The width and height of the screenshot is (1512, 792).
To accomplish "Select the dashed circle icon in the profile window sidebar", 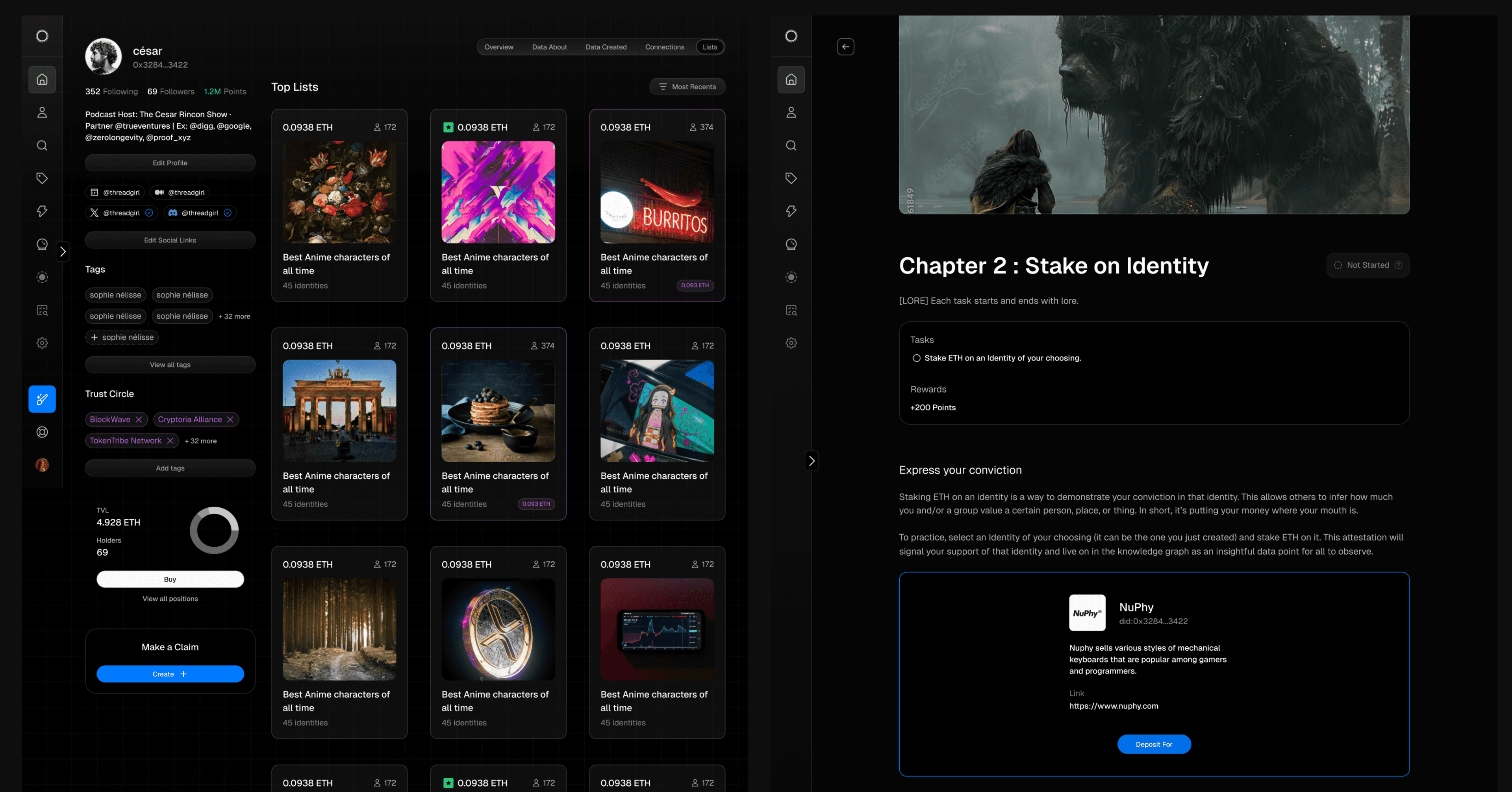I will pos(42,277).
